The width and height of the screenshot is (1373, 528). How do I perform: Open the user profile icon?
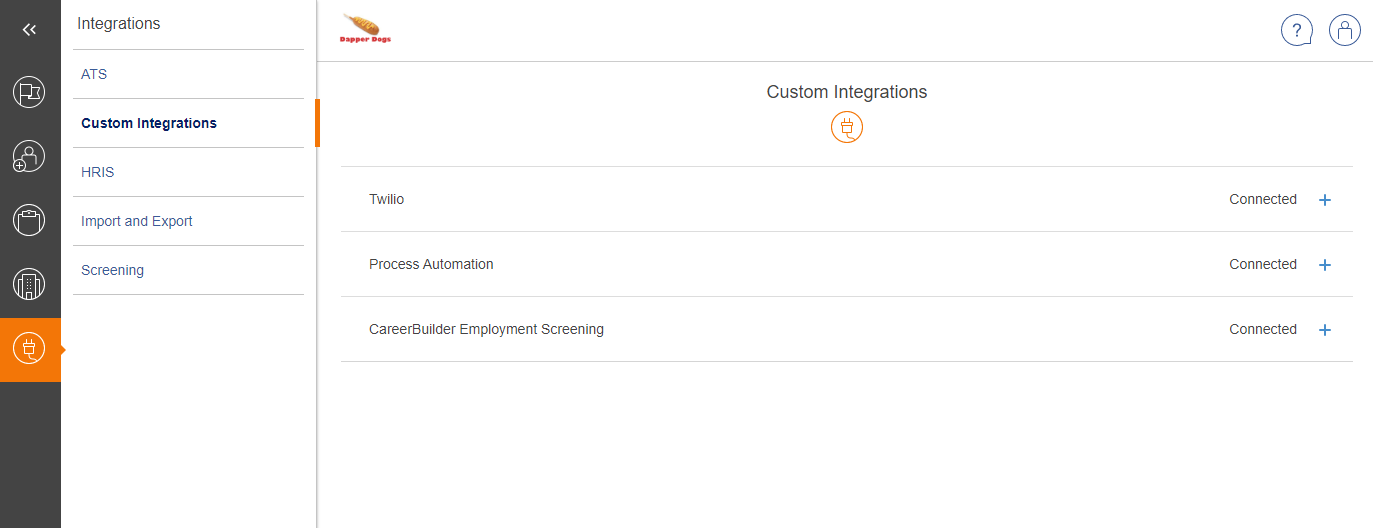[1344, 30]
